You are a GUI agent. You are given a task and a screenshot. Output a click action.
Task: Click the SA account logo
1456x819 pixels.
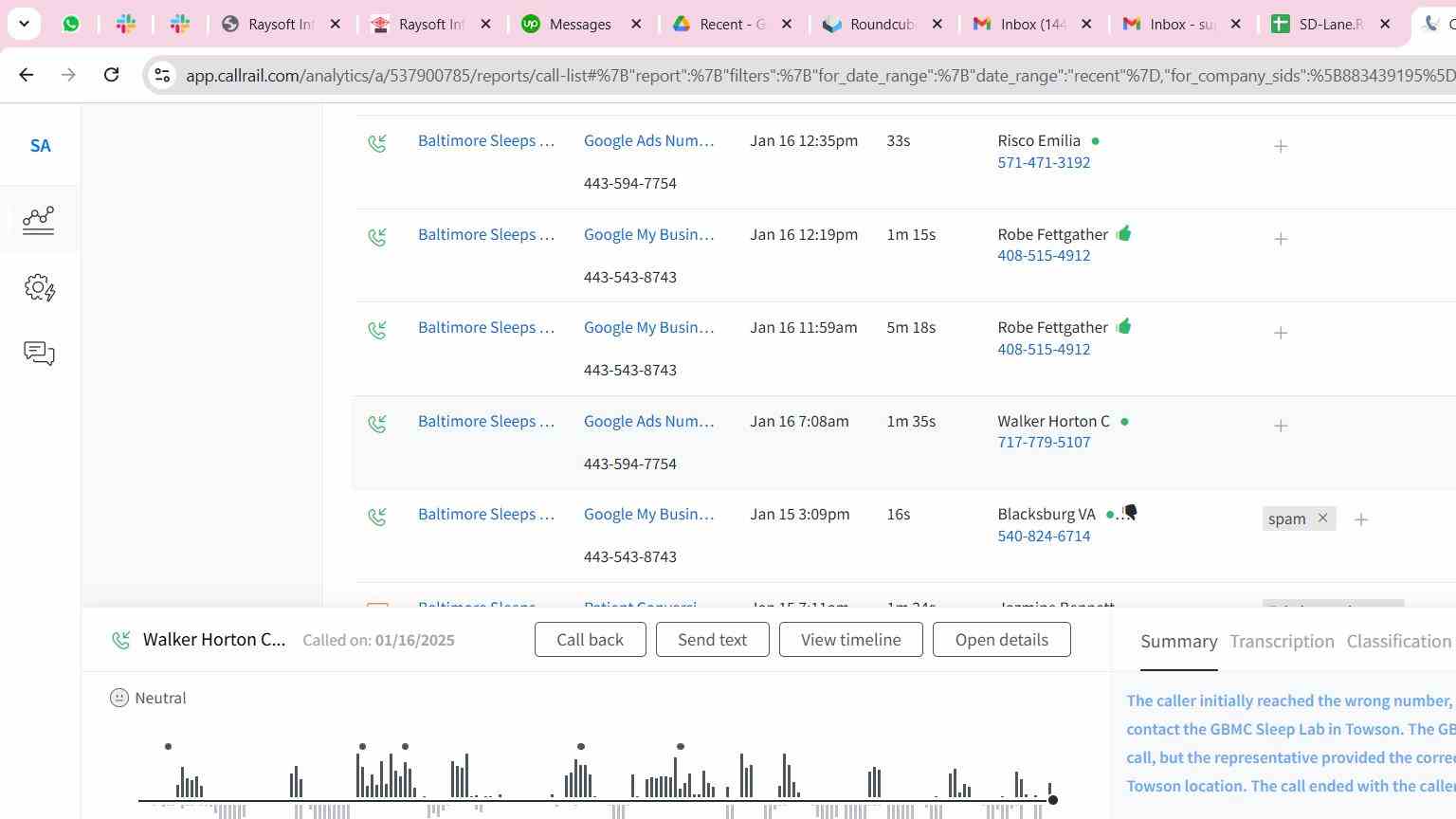click(40, 146)
